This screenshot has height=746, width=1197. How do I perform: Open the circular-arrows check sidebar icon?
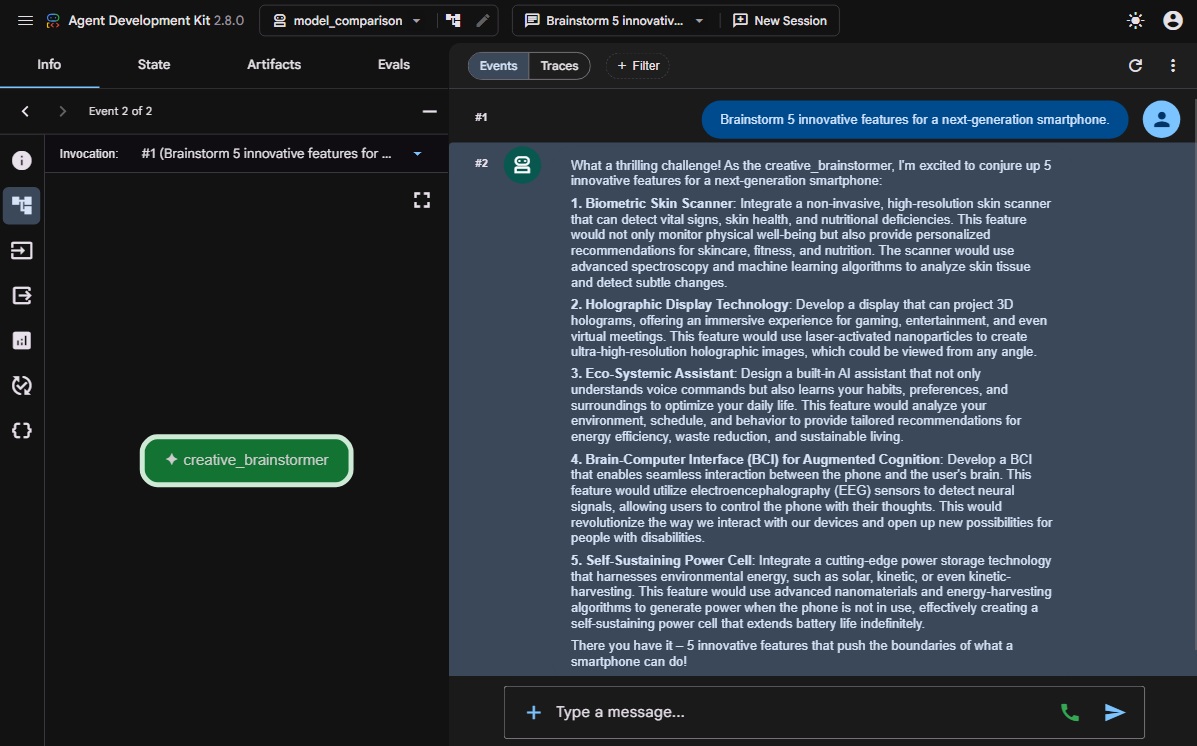point(21,386)
